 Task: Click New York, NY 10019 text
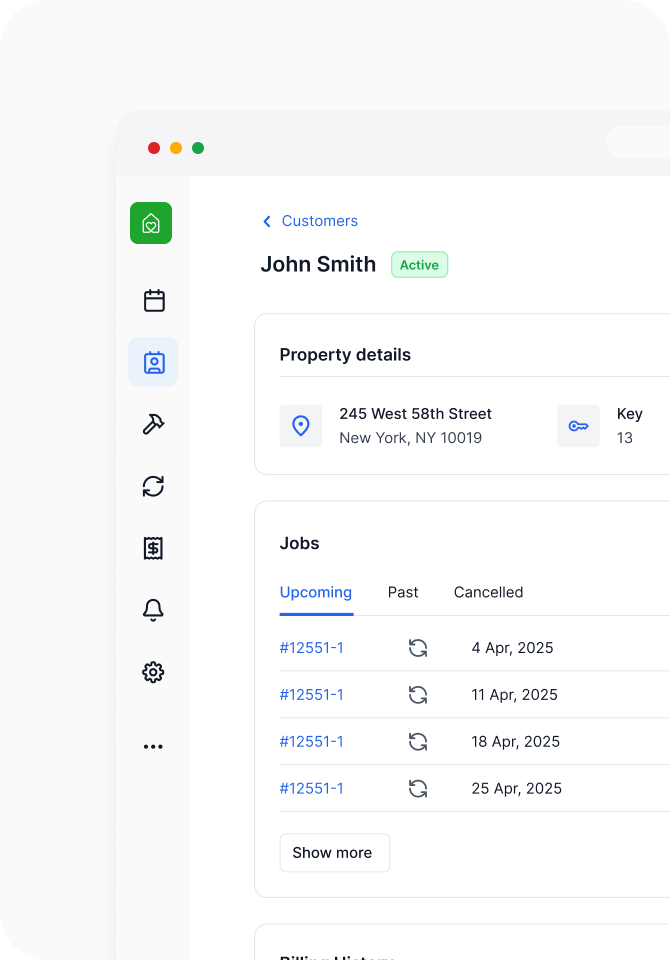coord(411,438)
